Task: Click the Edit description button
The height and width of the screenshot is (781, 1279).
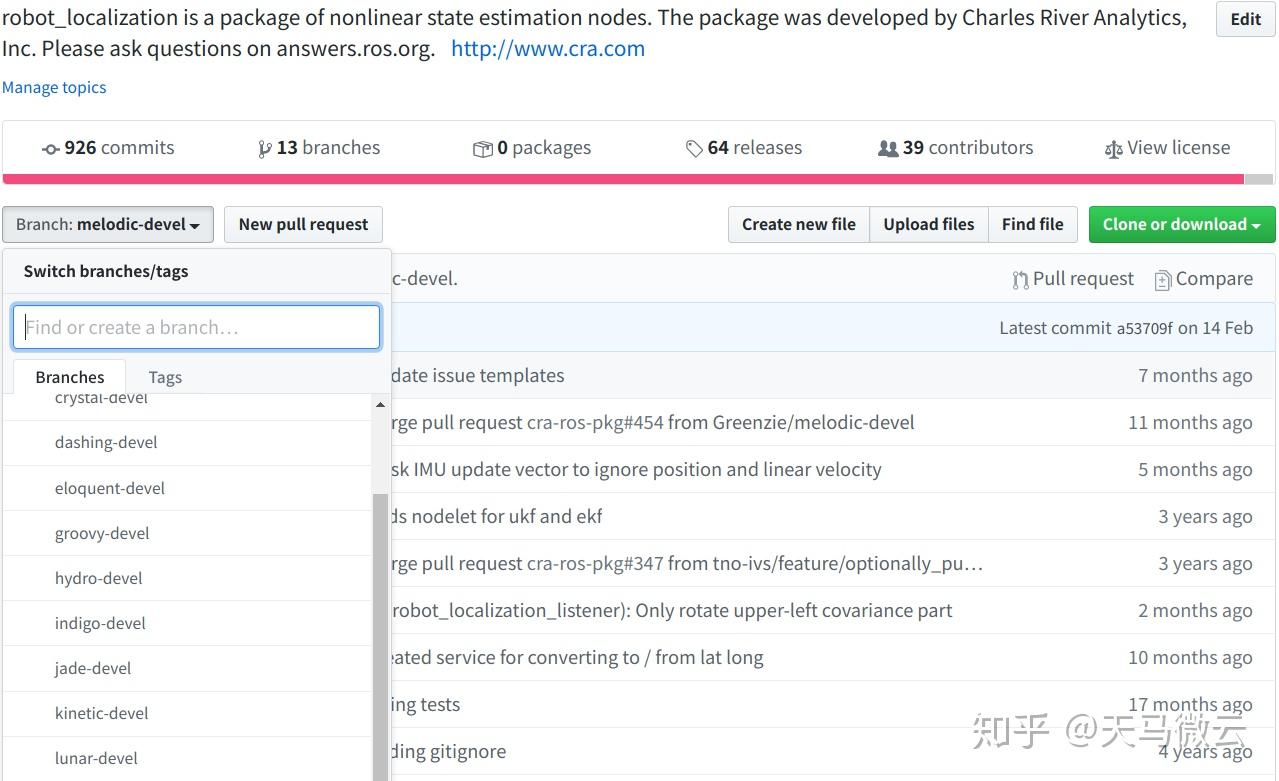Action: coord(1245,19)
